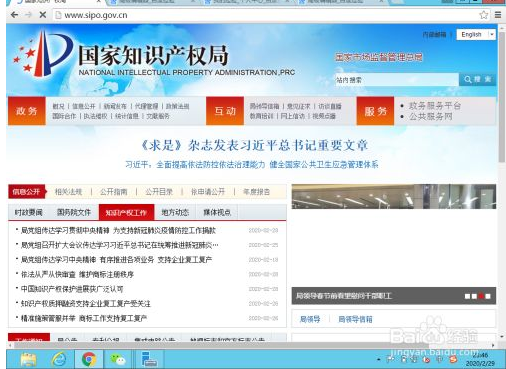Go forward with the browser forward arrow
Image resolution: width=506 pixels, height=369 pixels.
28,15
